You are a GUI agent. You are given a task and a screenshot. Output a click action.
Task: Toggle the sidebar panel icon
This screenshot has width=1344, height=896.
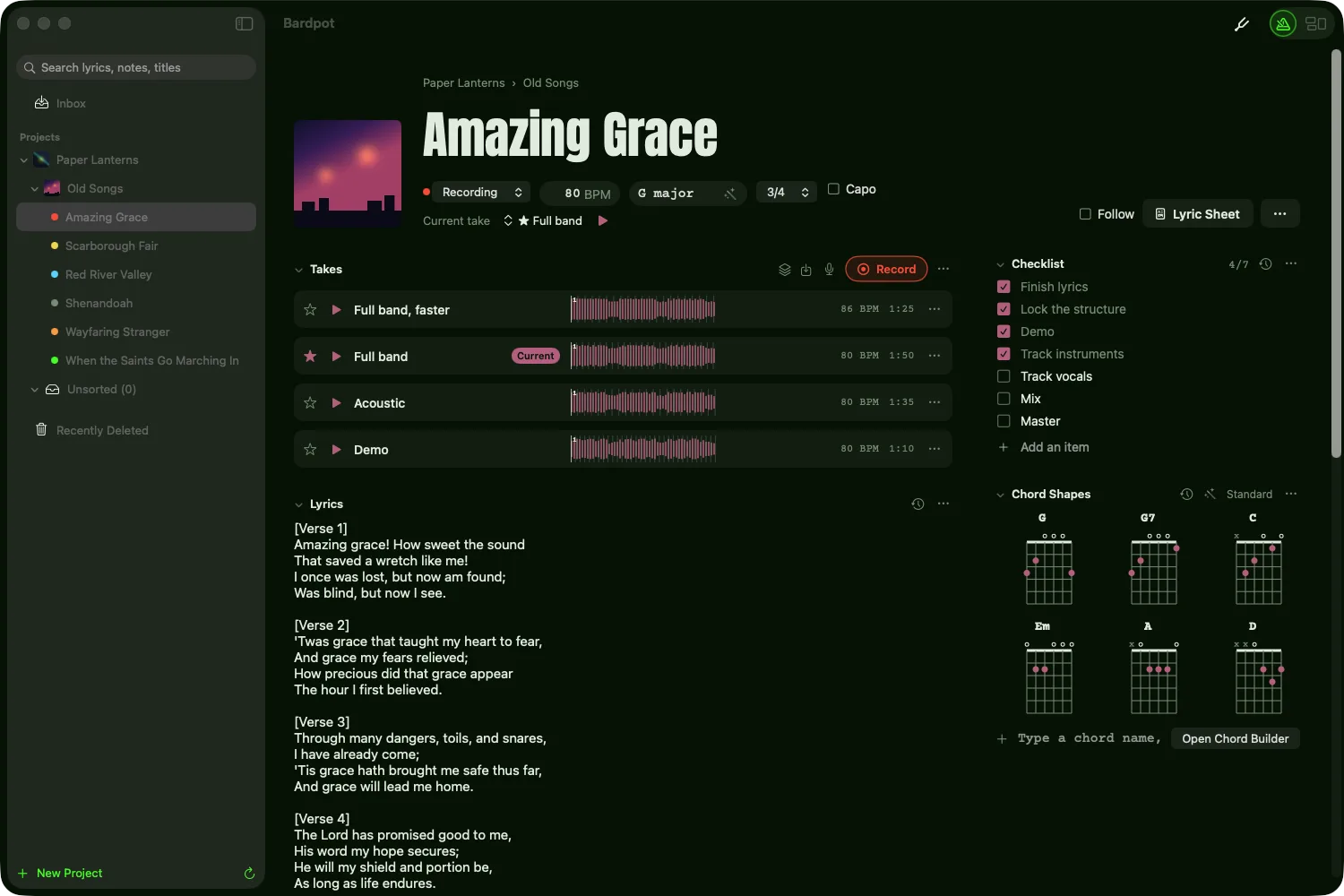[x=244, y=23]
